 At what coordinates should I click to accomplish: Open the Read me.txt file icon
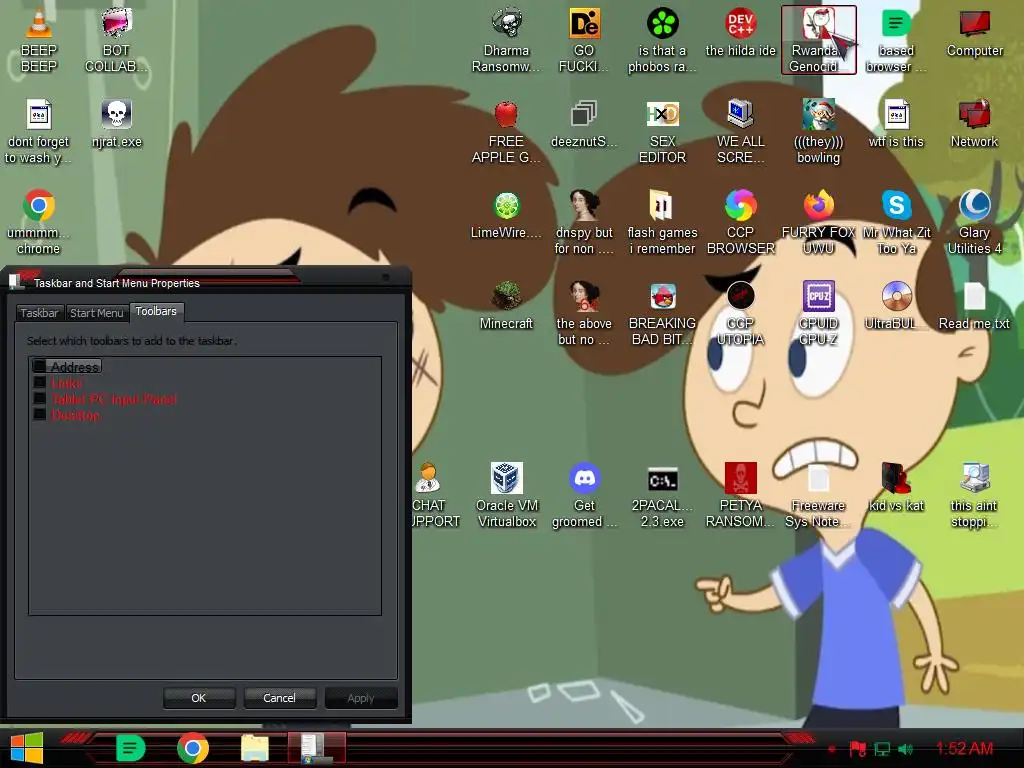point(974,306)
